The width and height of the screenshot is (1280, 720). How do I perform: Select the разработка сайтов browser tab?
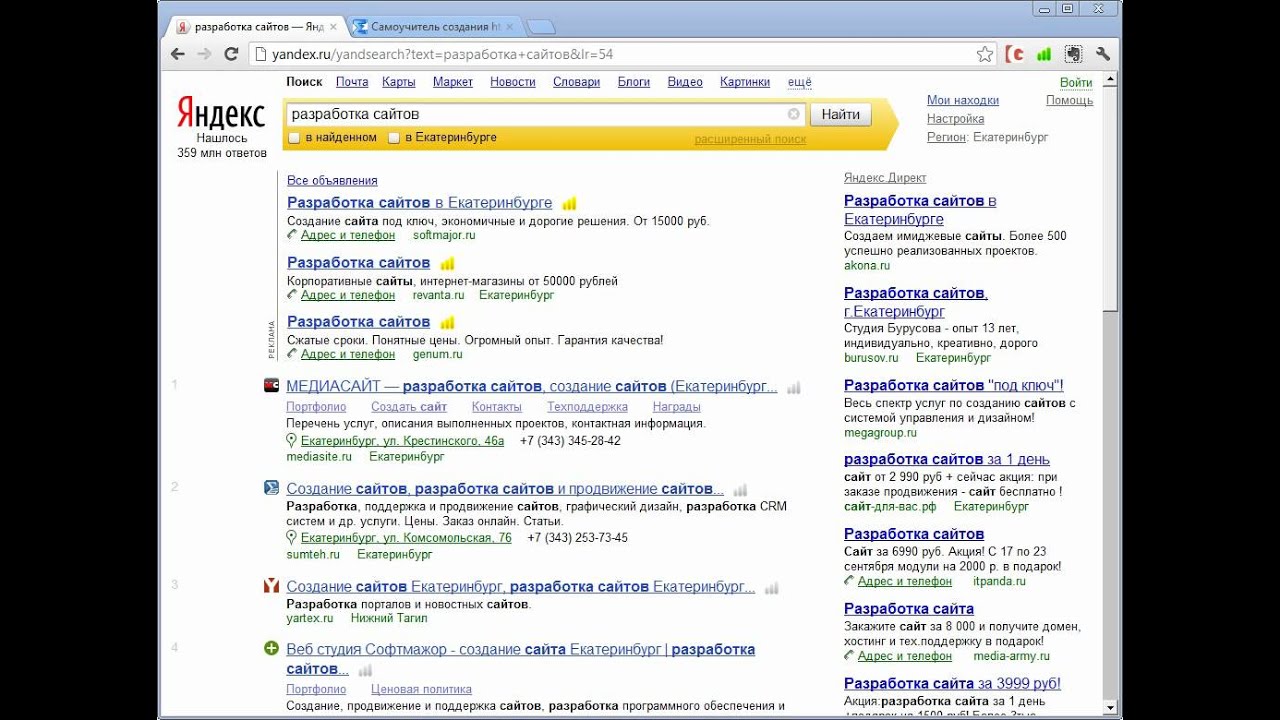pos(258,27)
